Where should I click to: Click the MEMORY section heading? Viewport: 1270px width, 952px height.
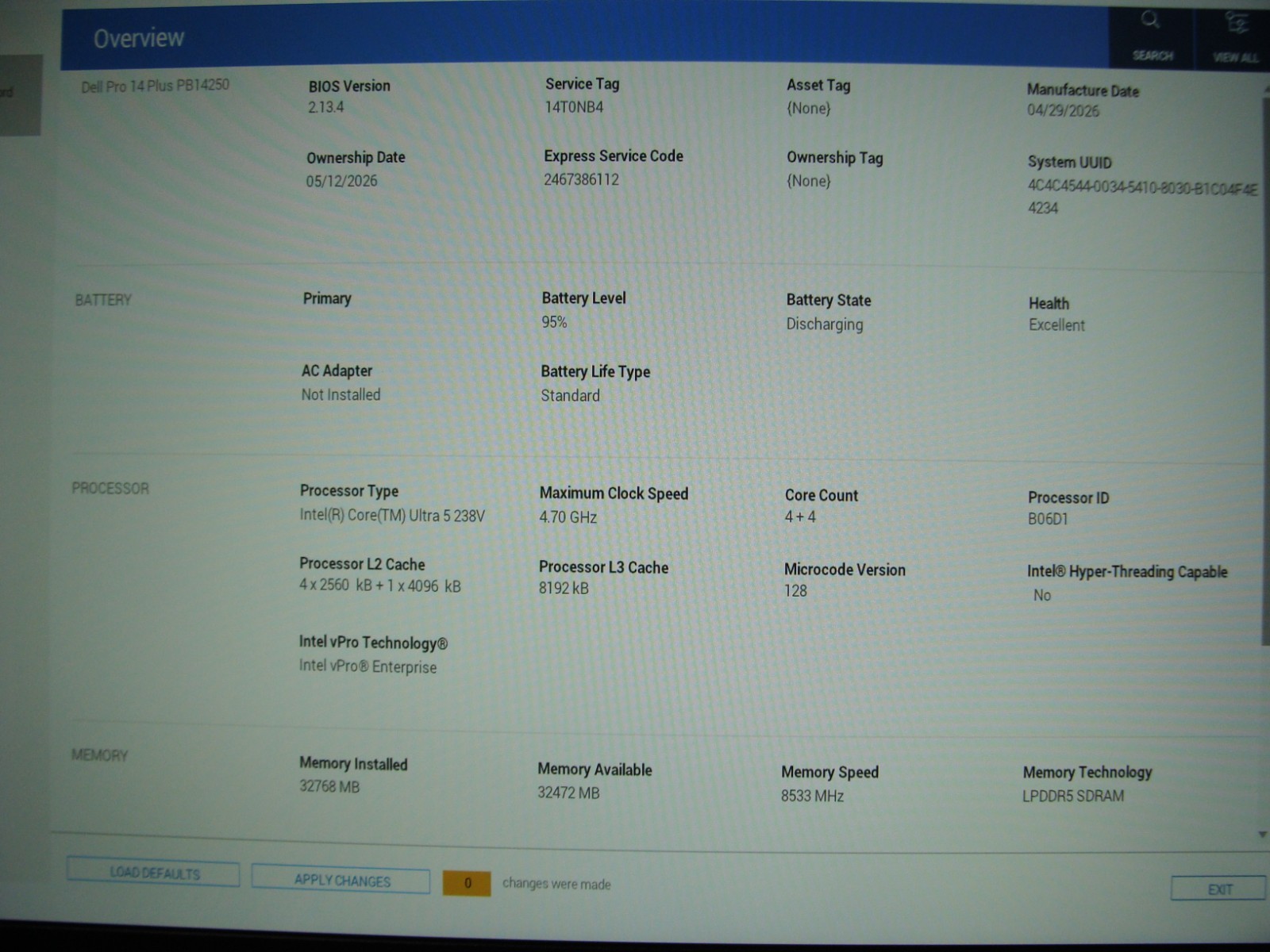click(99, 754)
